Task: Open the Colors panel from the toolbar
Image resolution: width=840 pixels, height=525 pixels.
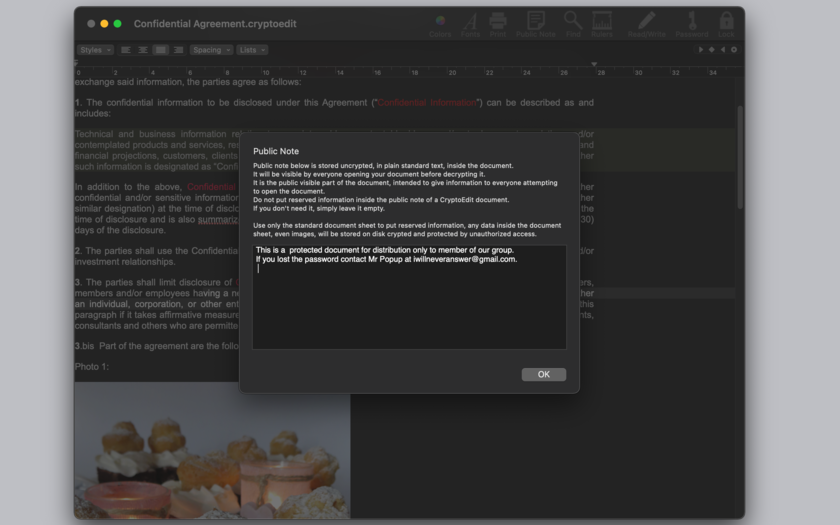Action: [440, 25]
